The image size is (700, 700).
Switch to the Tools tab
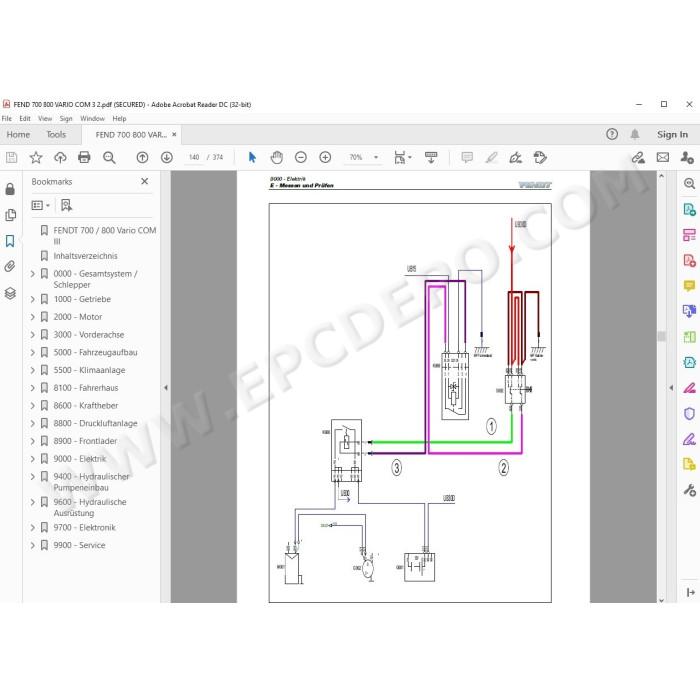pyautogui.click(x=56, y=134)
